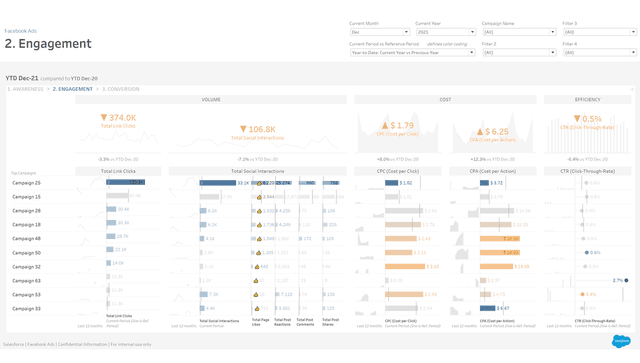640x363 pixels.
Task: Select the Campaign 63 row label
Action: [x=27, y=281]
